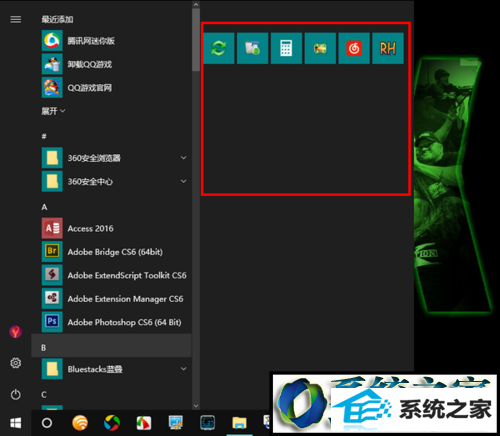Launch the colorful pinwheel browser on taskbar
Viewport: 500px width, 436px height.
[x=112, y=423]
